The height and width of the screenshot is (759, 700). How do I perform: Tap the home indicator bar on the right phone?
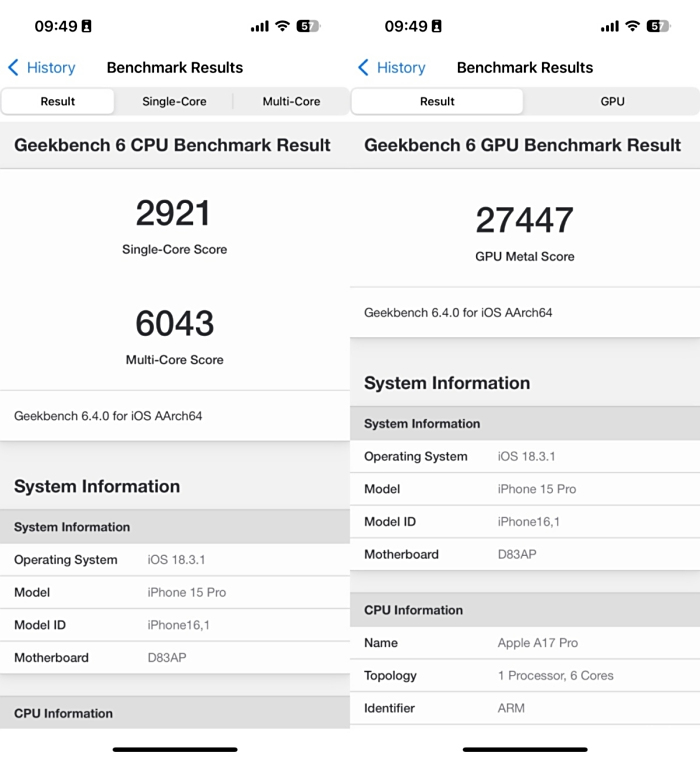(525, 749)
